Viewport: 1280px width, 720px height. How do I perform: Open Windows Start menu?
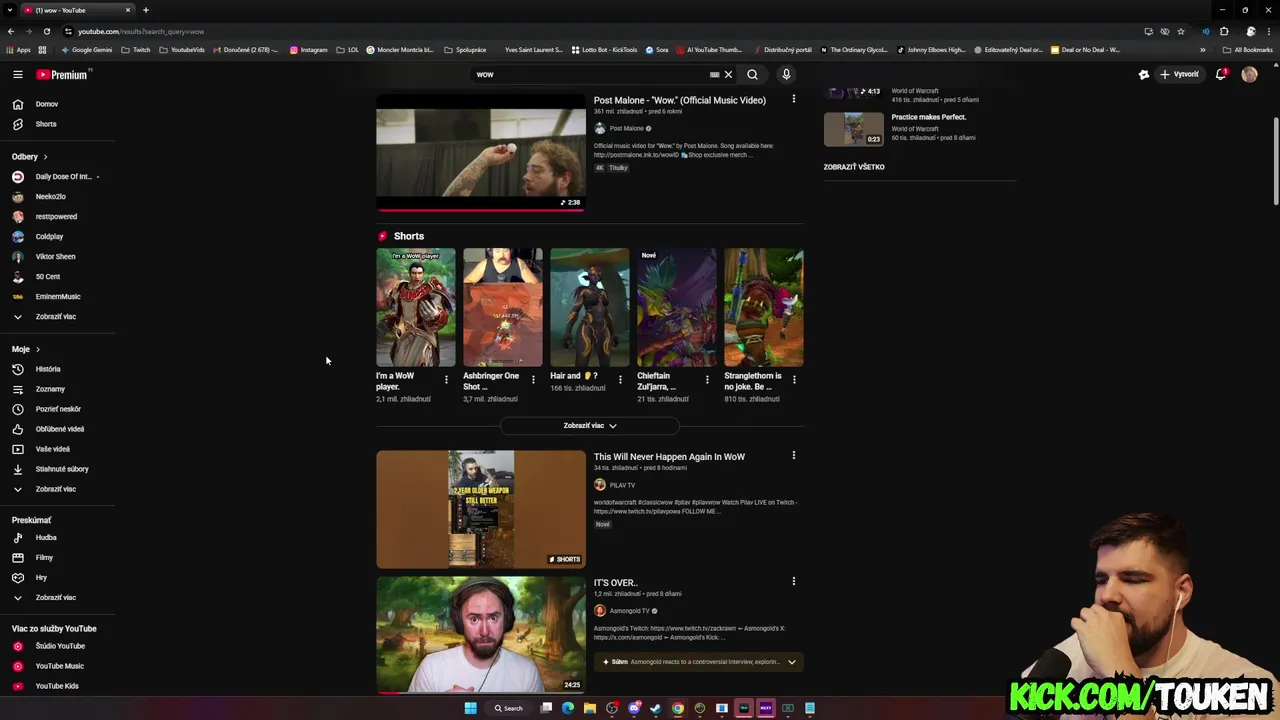[x=470, y=708]
